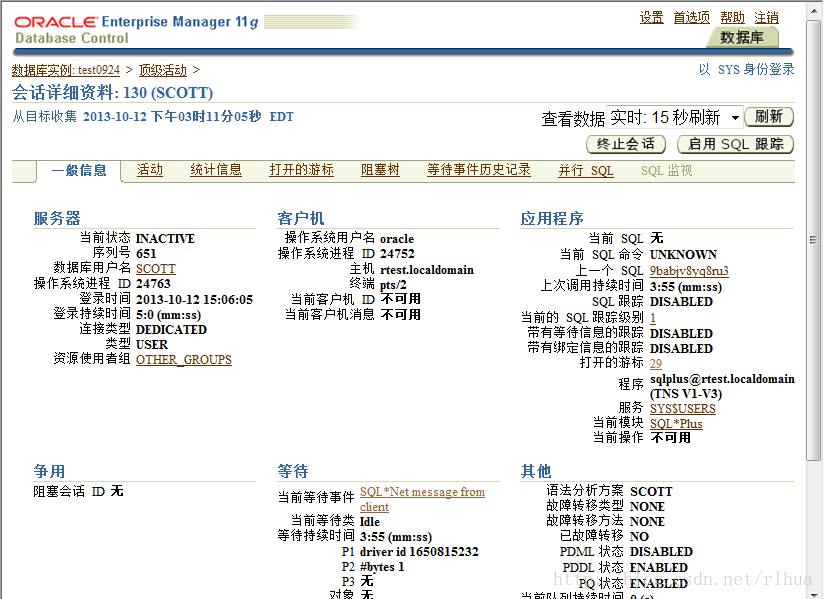Click the scrollbar up arrow

(813, 11)
